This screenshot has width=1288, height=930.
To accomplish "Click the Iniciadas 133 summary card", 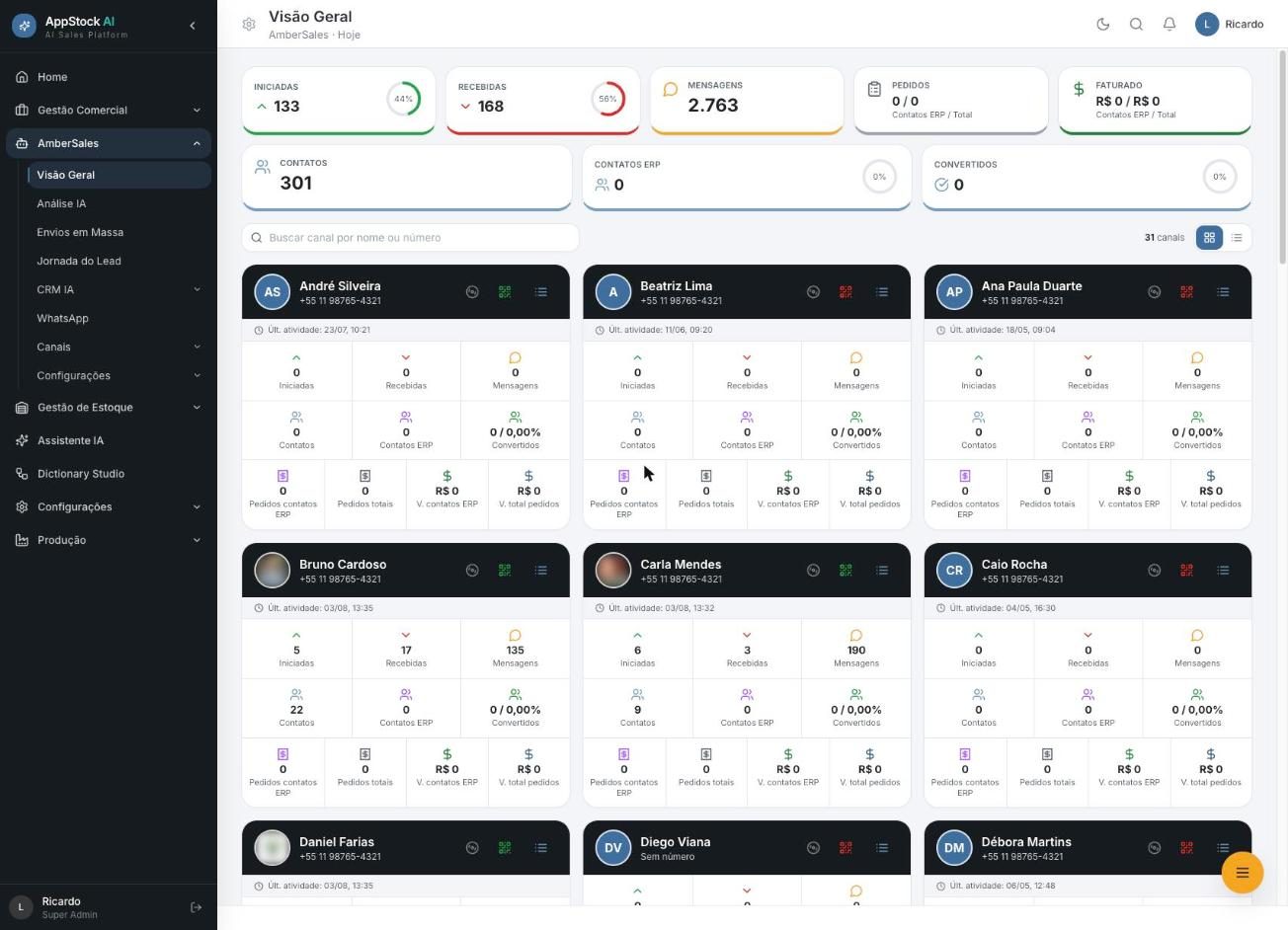I will coord(339,100).
